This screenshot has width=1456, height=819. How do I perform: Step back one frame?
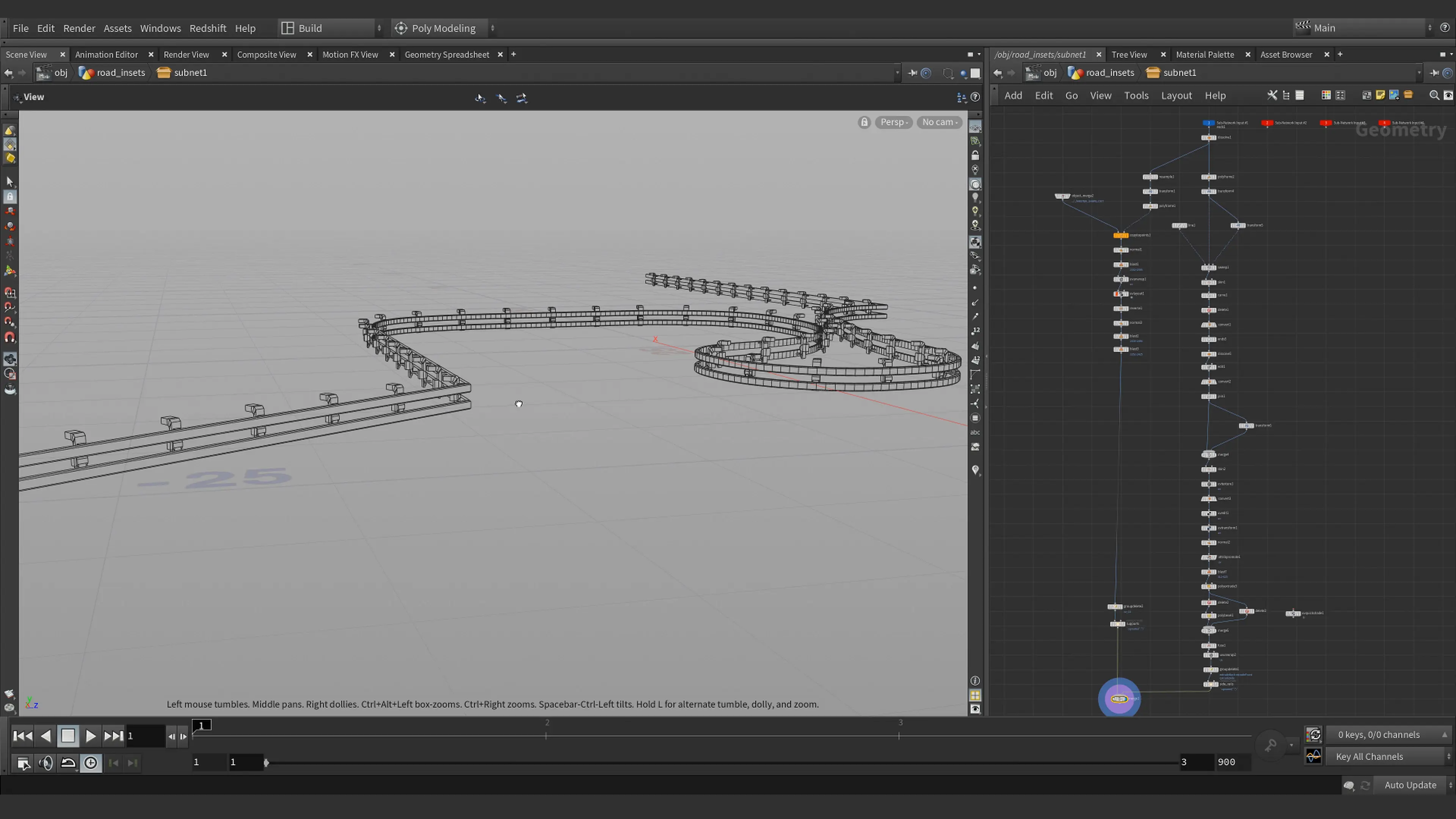click(171, 736)
